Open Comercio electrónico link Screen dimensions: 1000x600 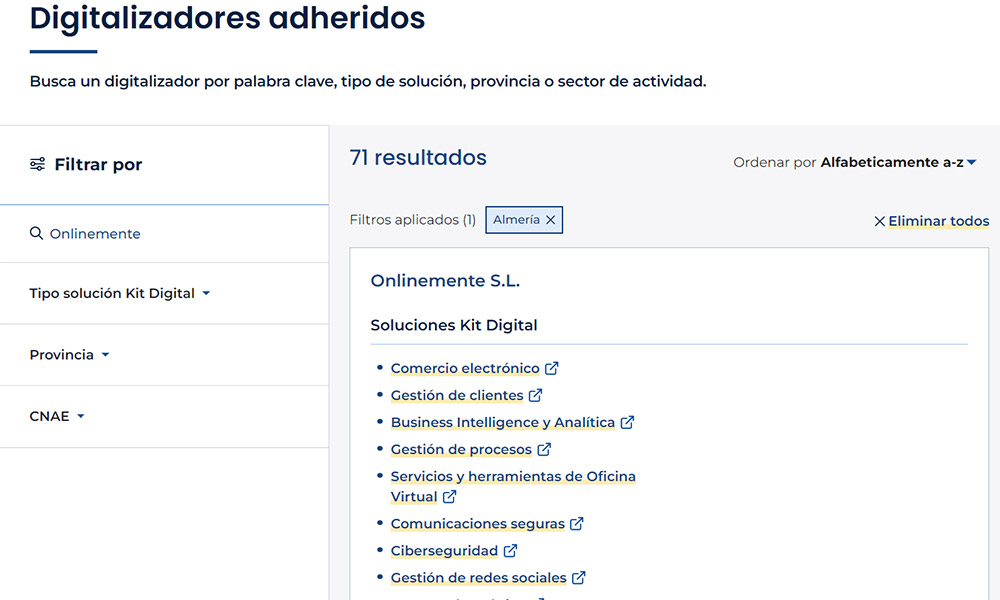[465, 369]
